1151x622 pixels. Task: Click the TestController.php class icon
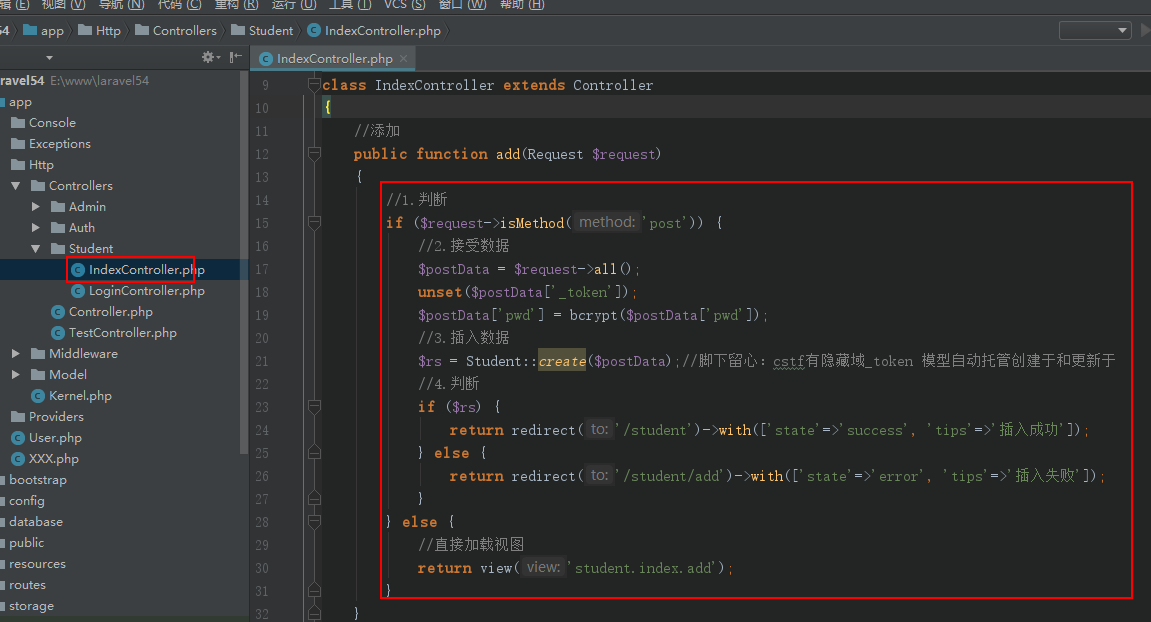pyautogui.click(x=58, y=333)
